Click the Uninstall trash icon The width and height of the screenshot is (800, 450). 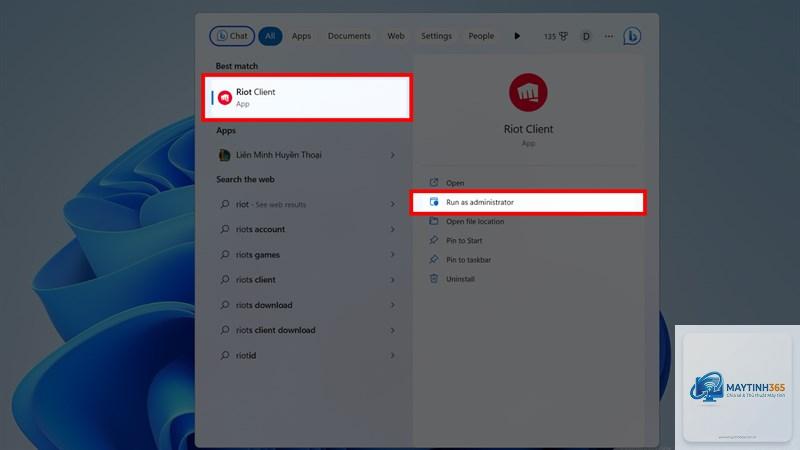click(434, 279)
